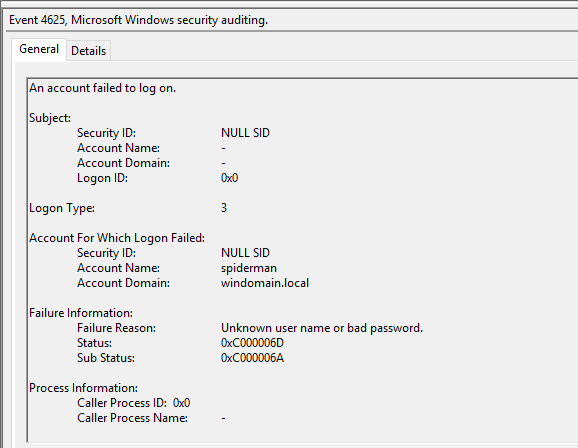Viewport: 578px width, 448px height.
Task: Select the 'An account failed to log on.' line
Action: click(102, 88)
